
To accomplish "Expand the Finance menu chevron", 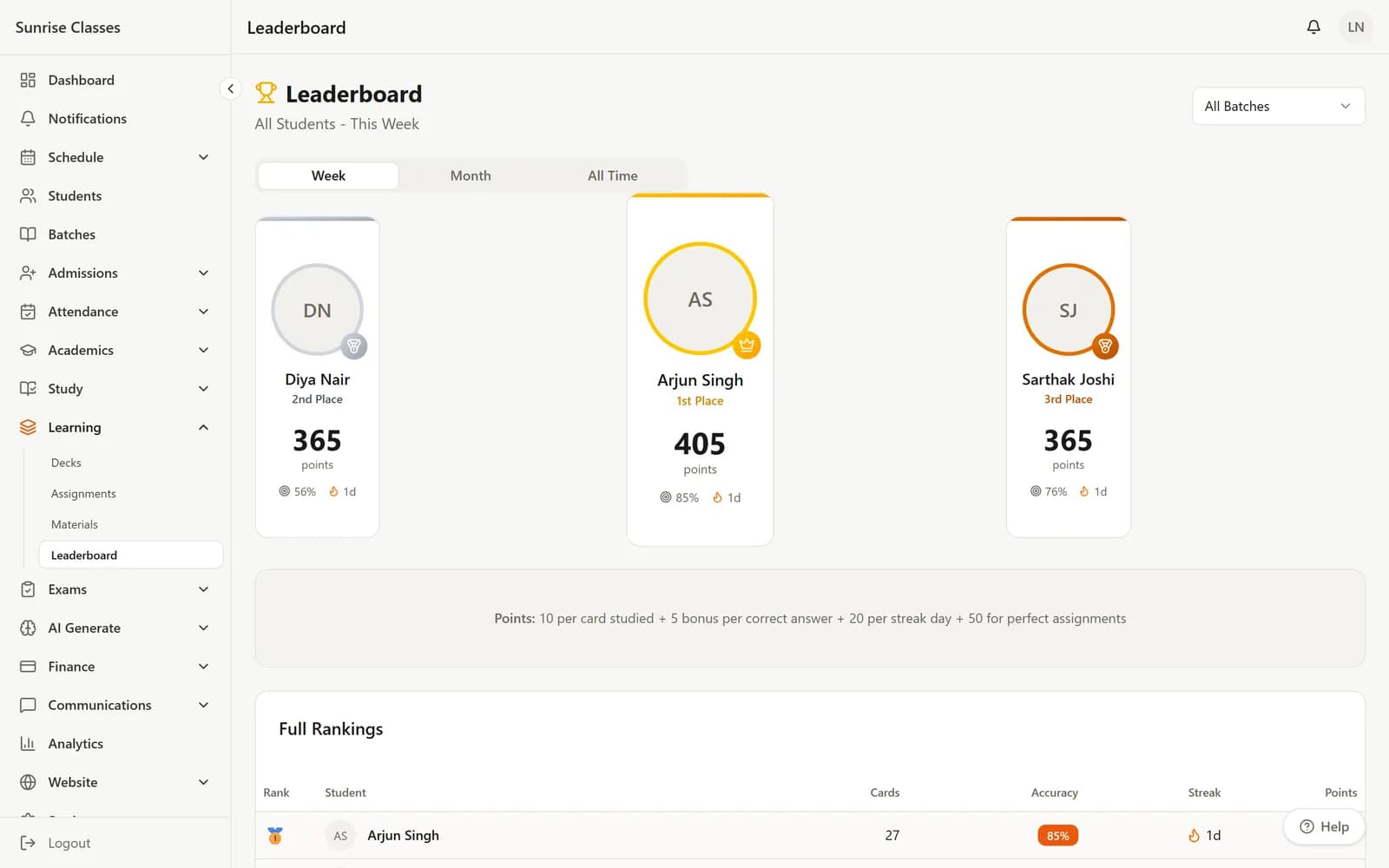I will tap(203, 667).
